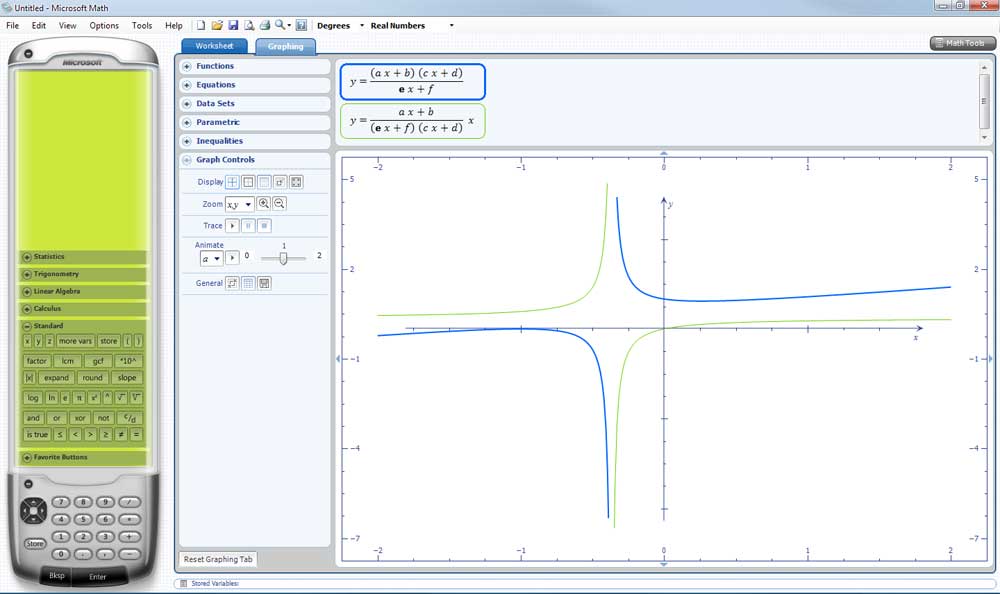Click the fourth Display icon

(280, 182)
